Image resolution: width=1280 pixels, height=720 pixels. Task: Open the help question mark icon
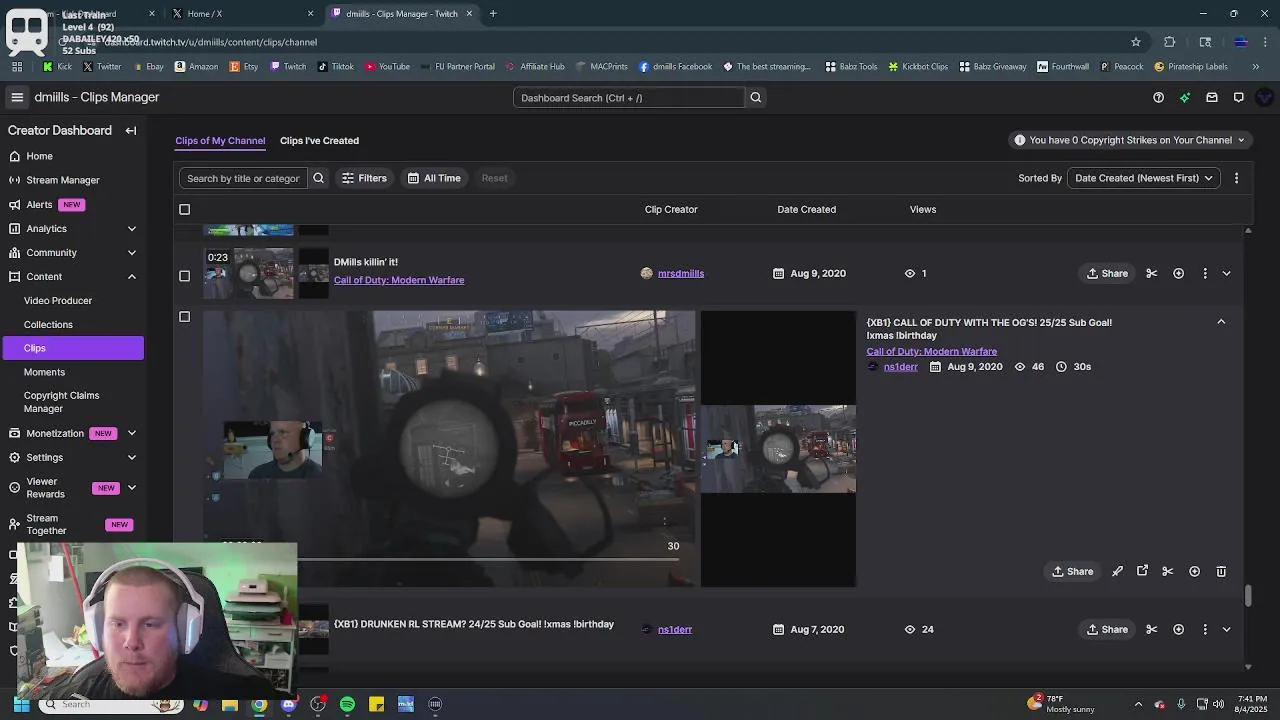[1158, 98]
